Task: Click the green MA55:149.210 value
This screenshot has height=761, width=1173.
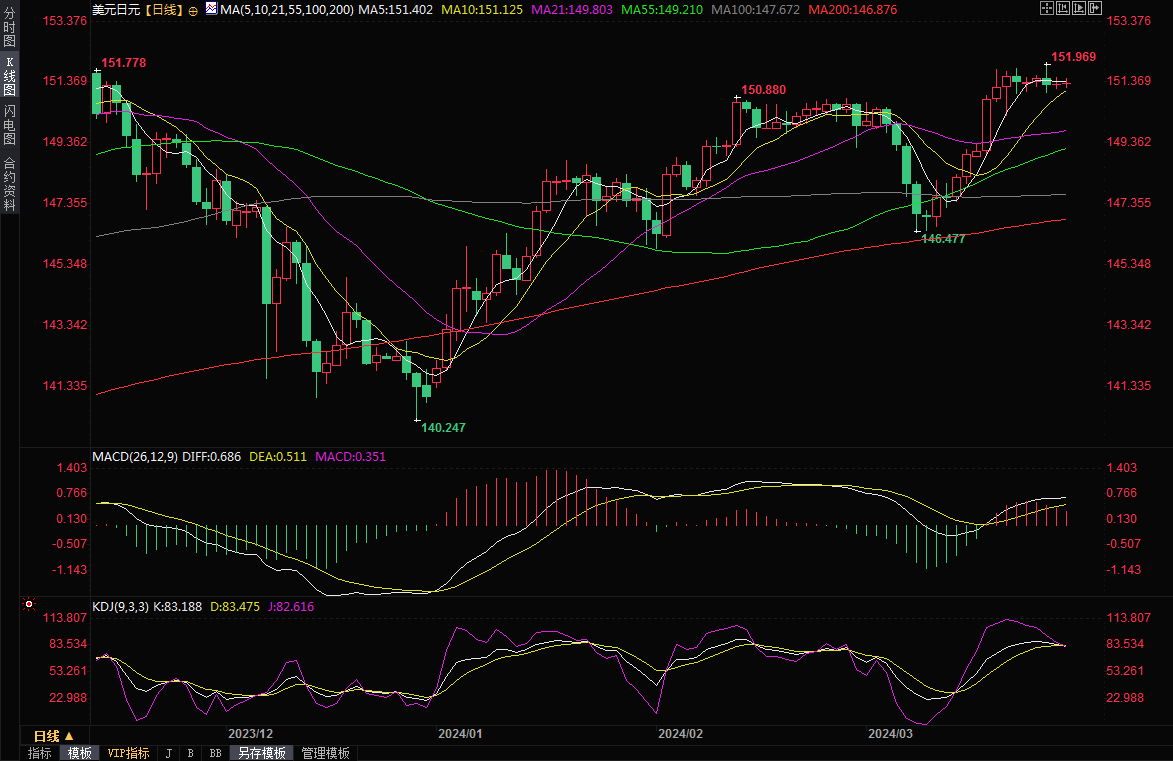Action: 662,10
